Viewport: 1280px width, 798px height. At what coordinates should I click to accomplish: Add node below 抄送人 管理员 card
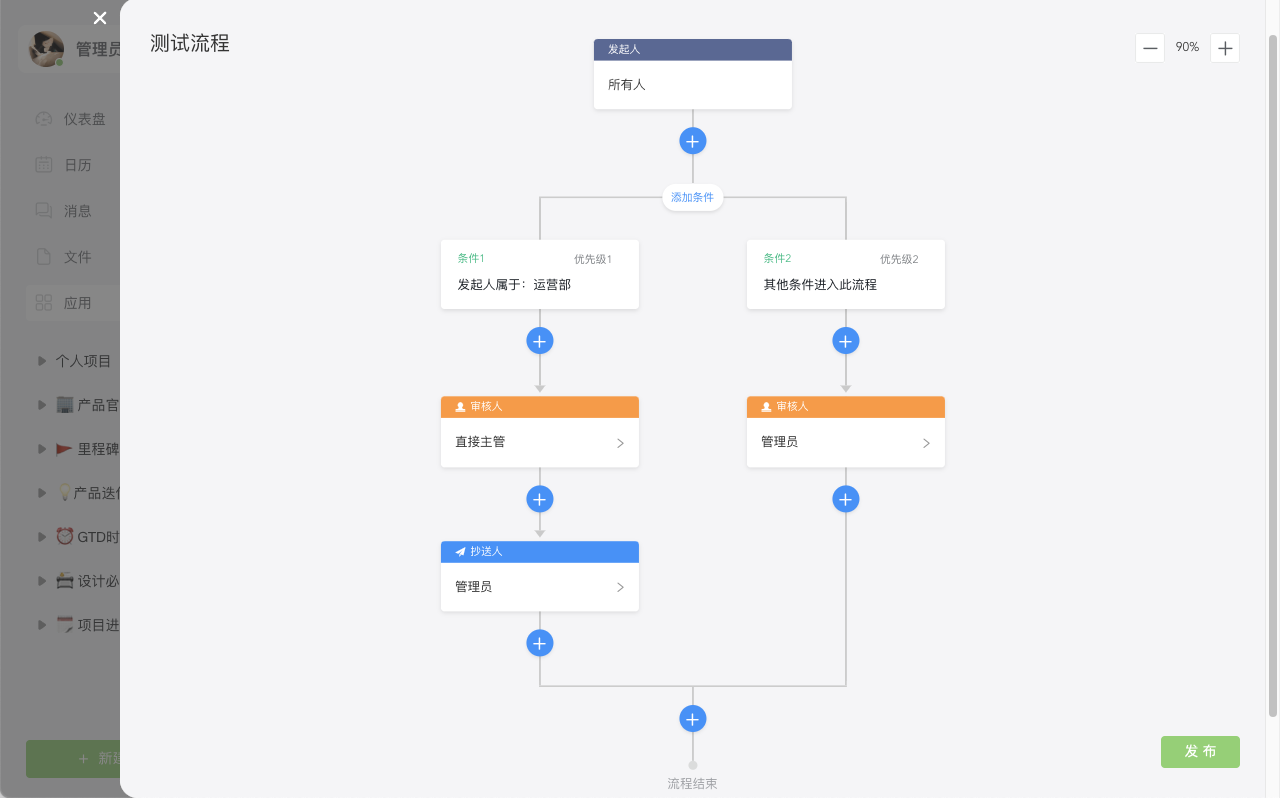pos(540,643)
